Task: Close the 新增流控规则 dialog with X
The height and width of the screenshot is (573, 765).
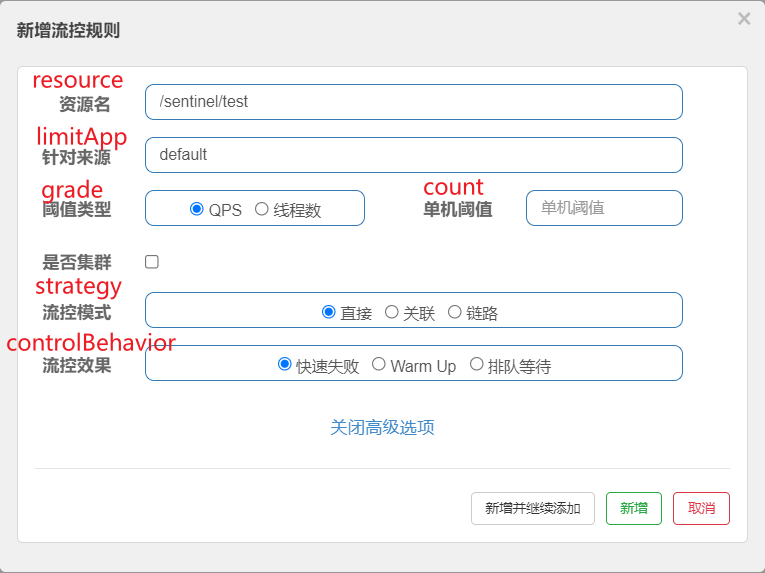Action: click(744, 19)
